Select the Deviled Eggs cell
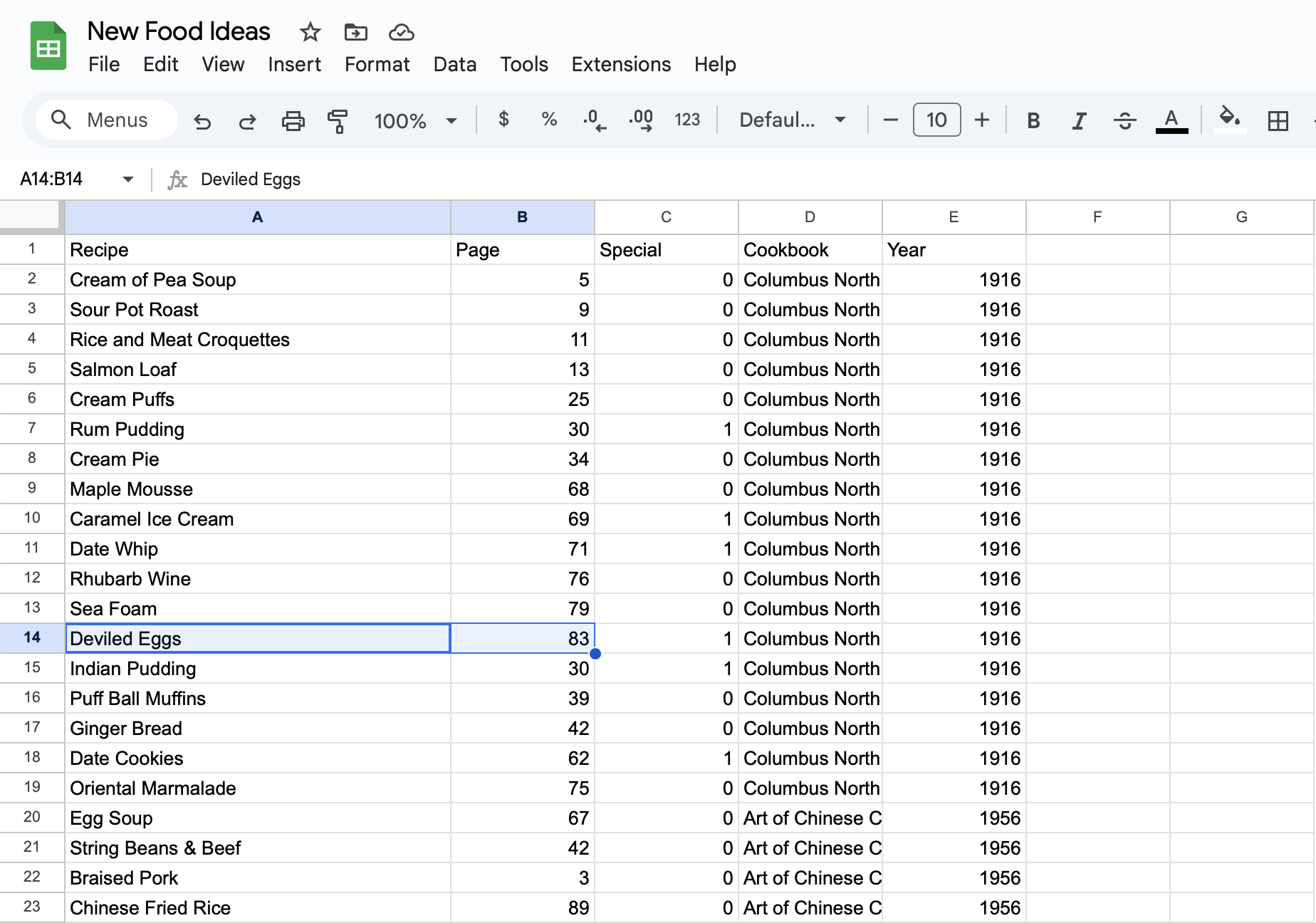This screenshot has width=1316, height=923. tap(258, 639)
